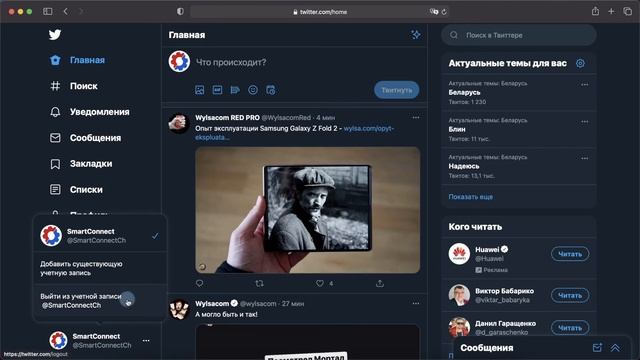The width and height of the screenshot is (640, 360).
Task: Add a GIF to the tweet
Action: pos(217,90)
